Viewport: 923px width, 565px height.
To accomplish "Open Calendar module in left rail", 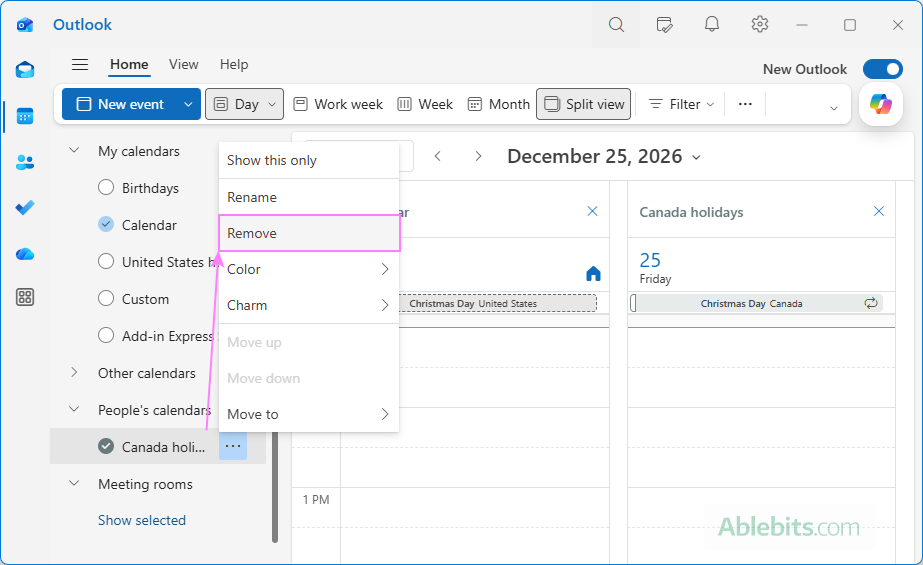I will tap(25, 116).
